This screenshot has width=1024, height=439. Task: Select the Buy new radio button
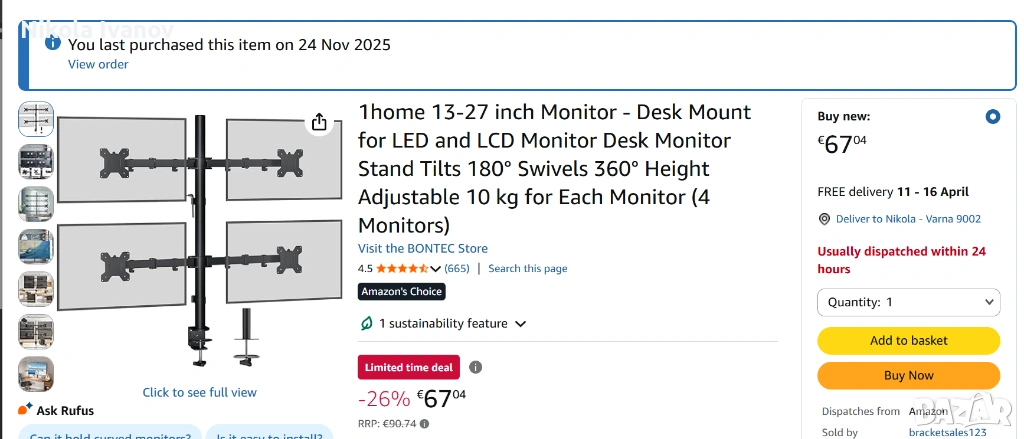(992, 117)
